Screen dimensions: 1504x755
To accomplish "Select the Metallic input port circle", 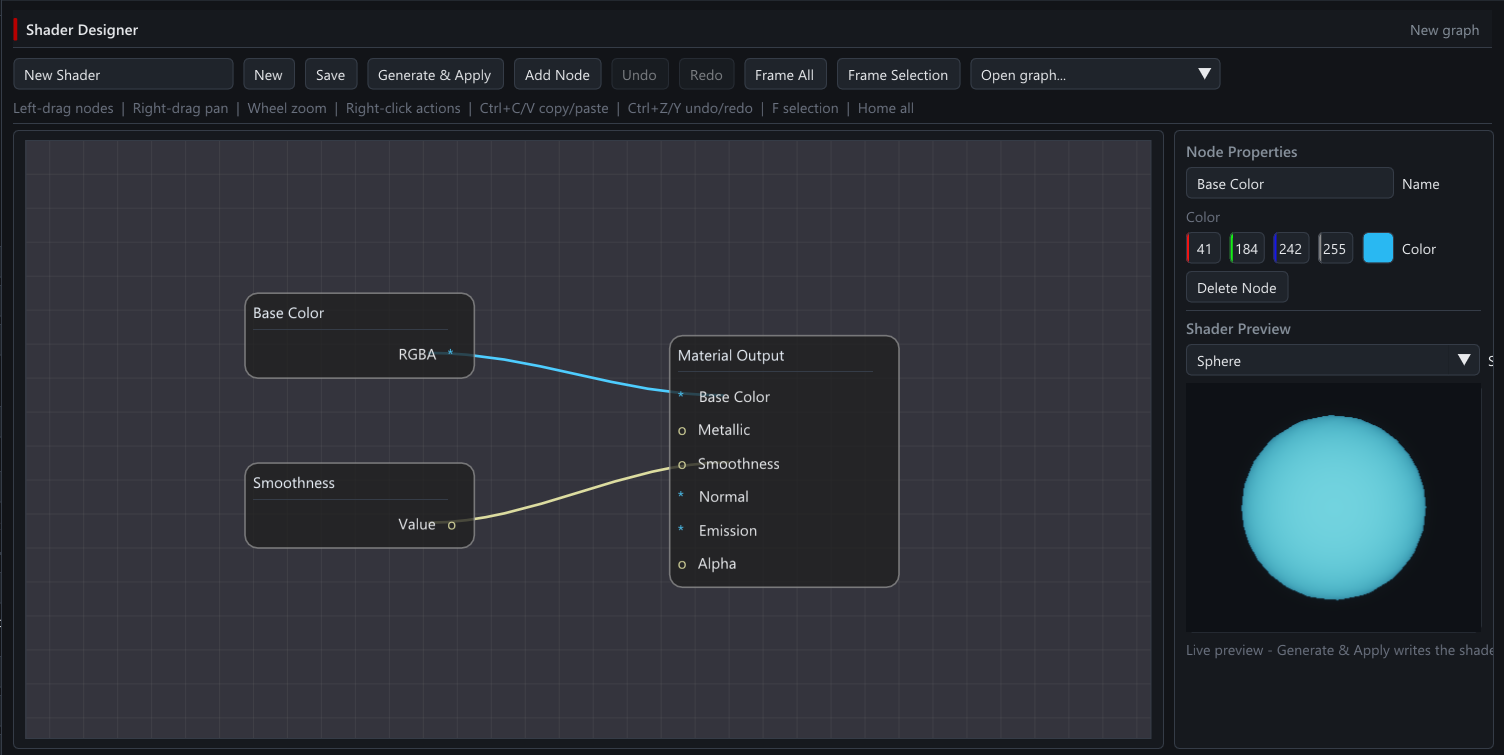I will tap(682, 431).
